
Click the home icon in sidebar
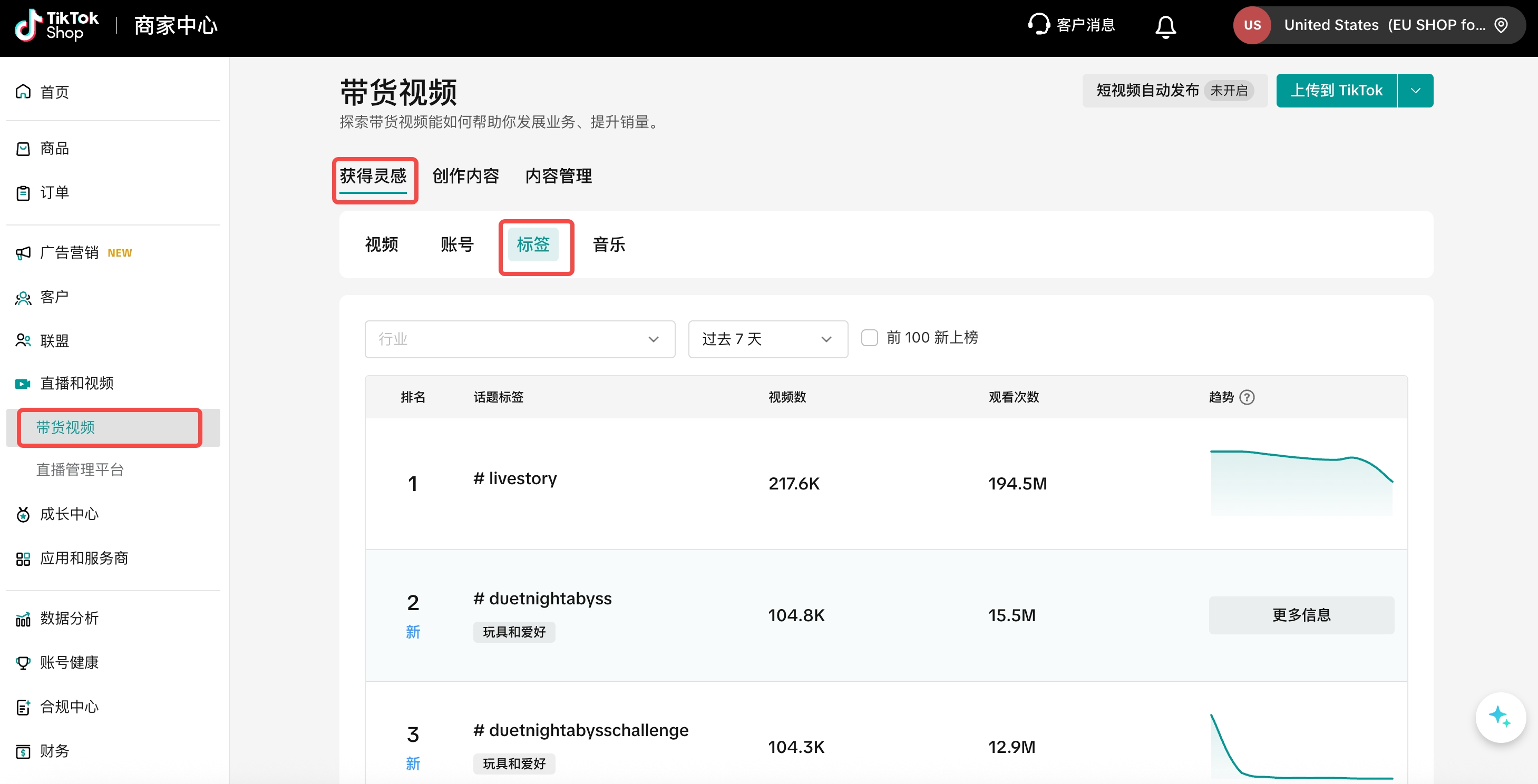coord(23,92)
